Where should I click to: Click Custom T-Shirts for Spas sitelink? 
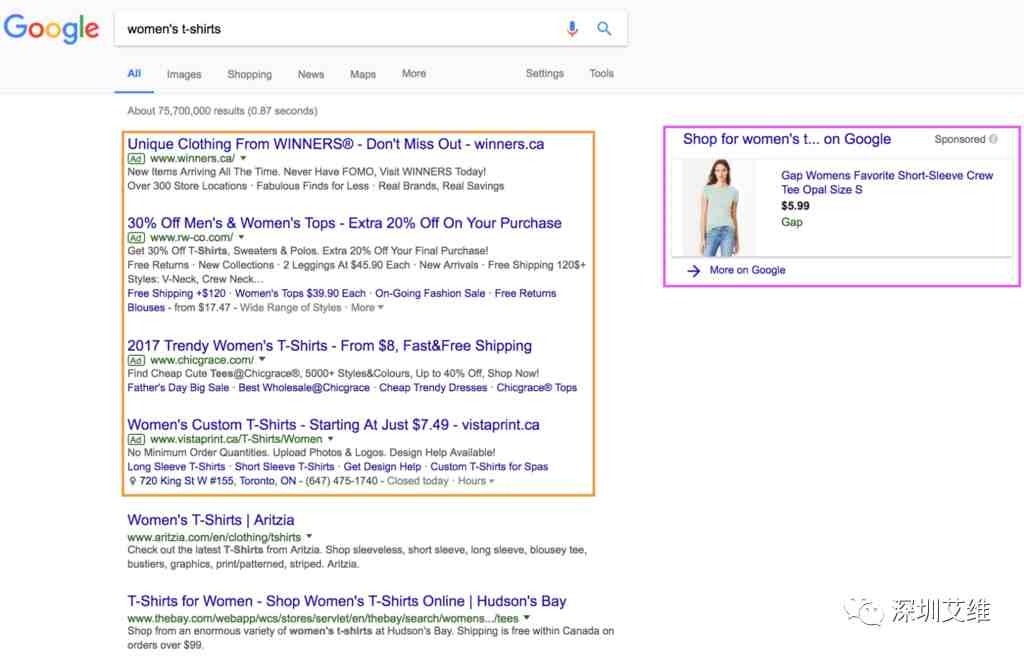point(489,467)
